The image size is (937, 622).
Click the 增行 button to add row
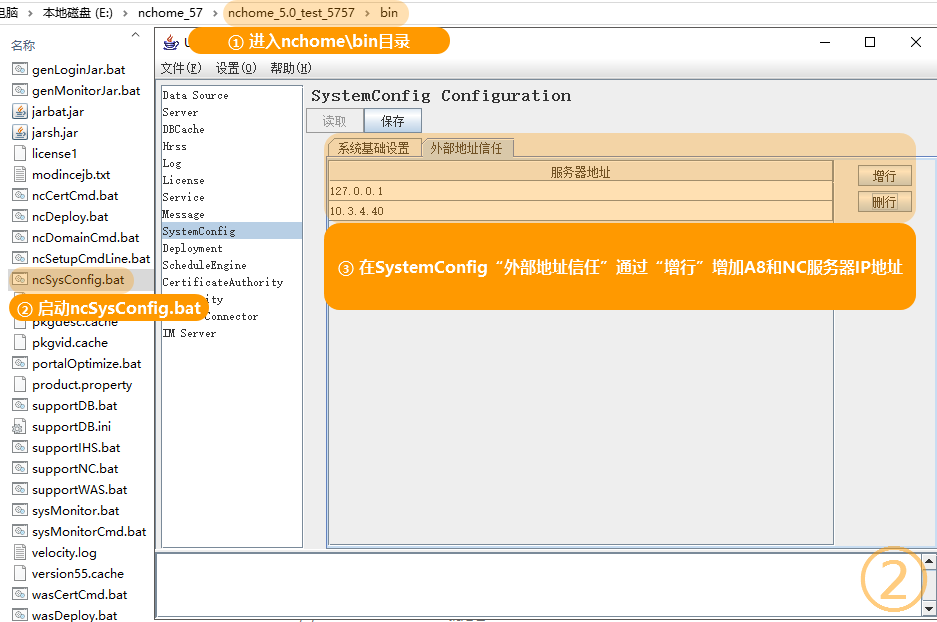pyautogui.click(x=884, y=176)
